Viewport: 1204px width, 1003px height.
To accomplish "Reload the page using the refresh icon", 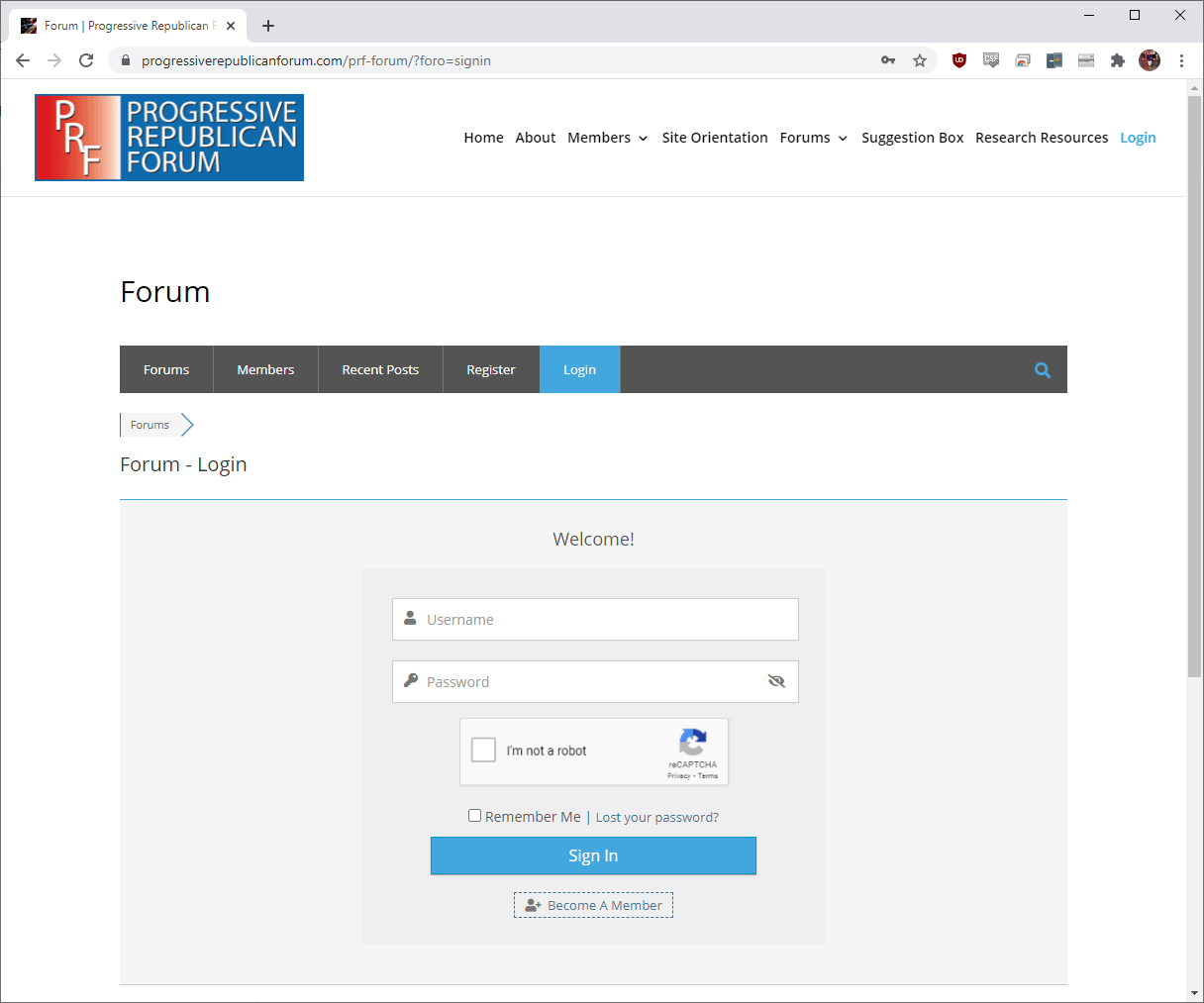I will (86, 60).
